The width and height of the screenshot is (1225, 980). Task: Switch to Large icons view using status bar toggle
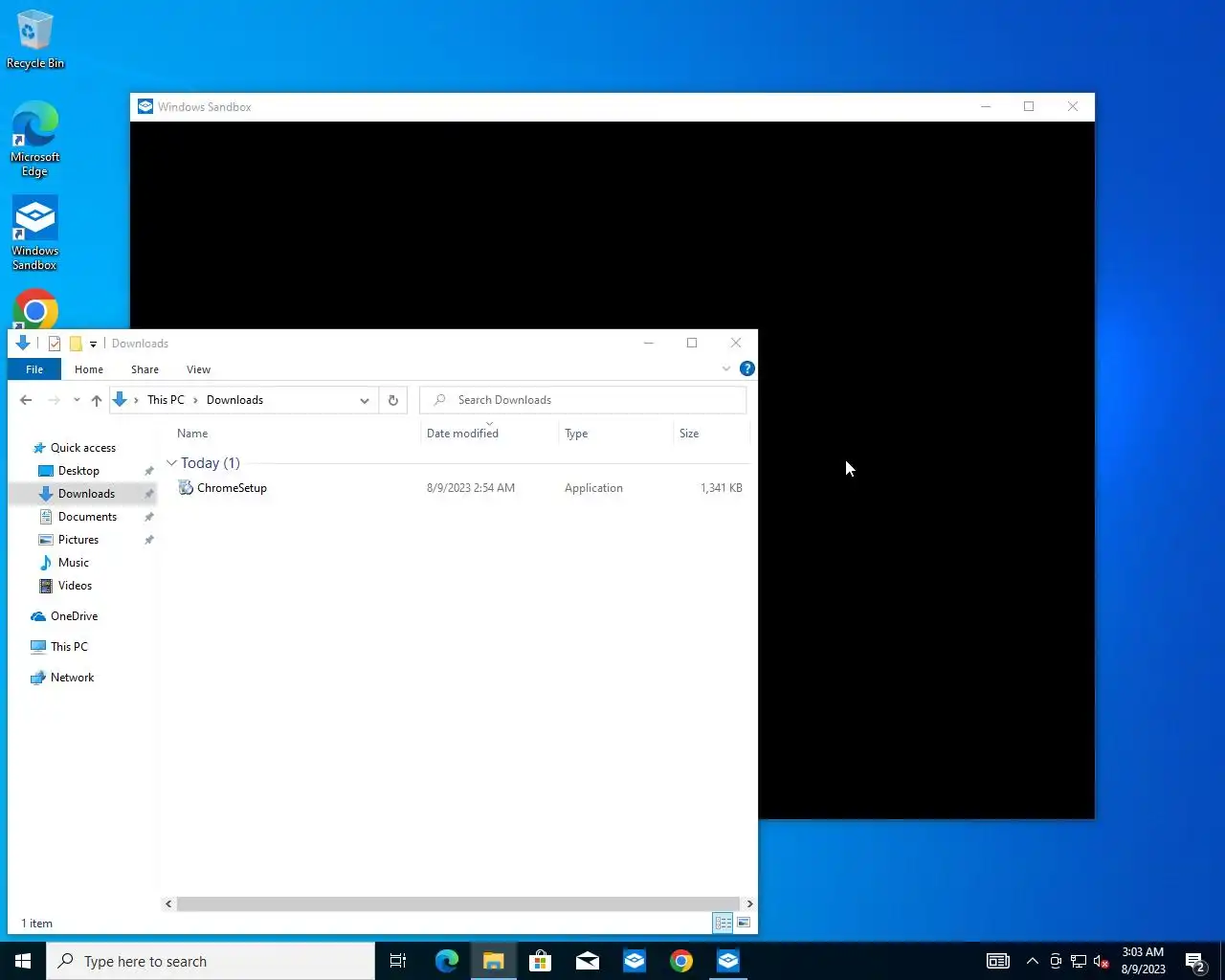pos(744,923)
